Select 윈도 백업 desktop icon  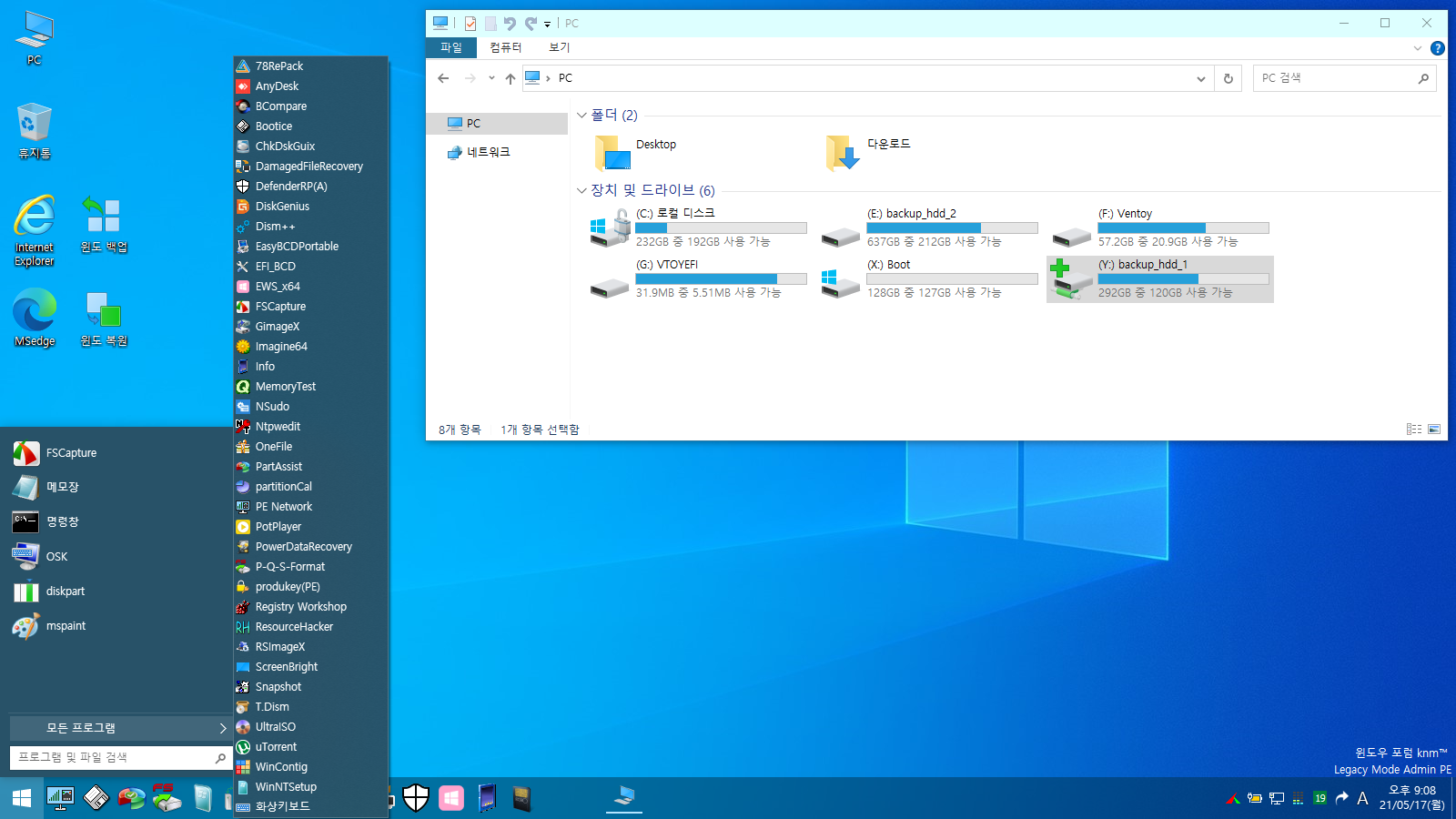[103, 224]
